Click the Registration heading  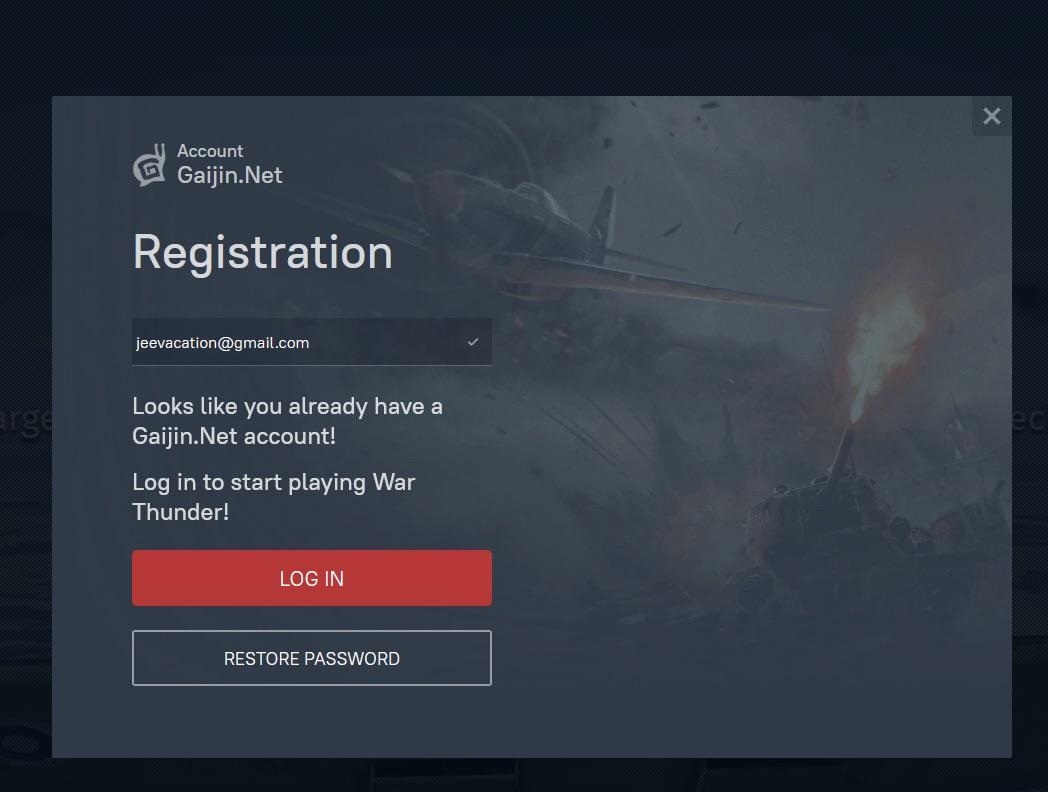click(263, 253)
